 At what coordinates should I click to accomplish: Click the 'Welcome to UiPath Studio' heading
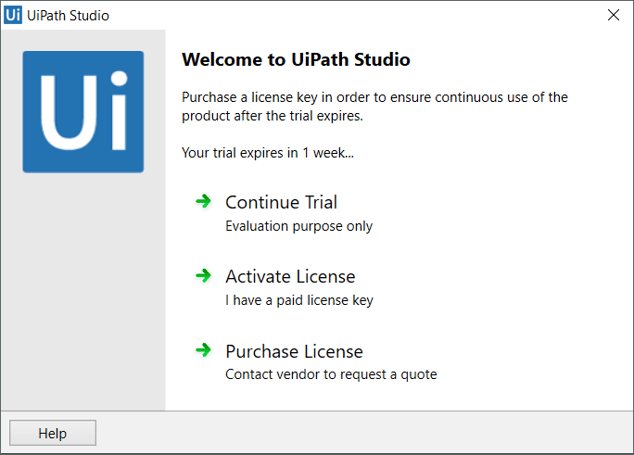[x=296, y=59]
